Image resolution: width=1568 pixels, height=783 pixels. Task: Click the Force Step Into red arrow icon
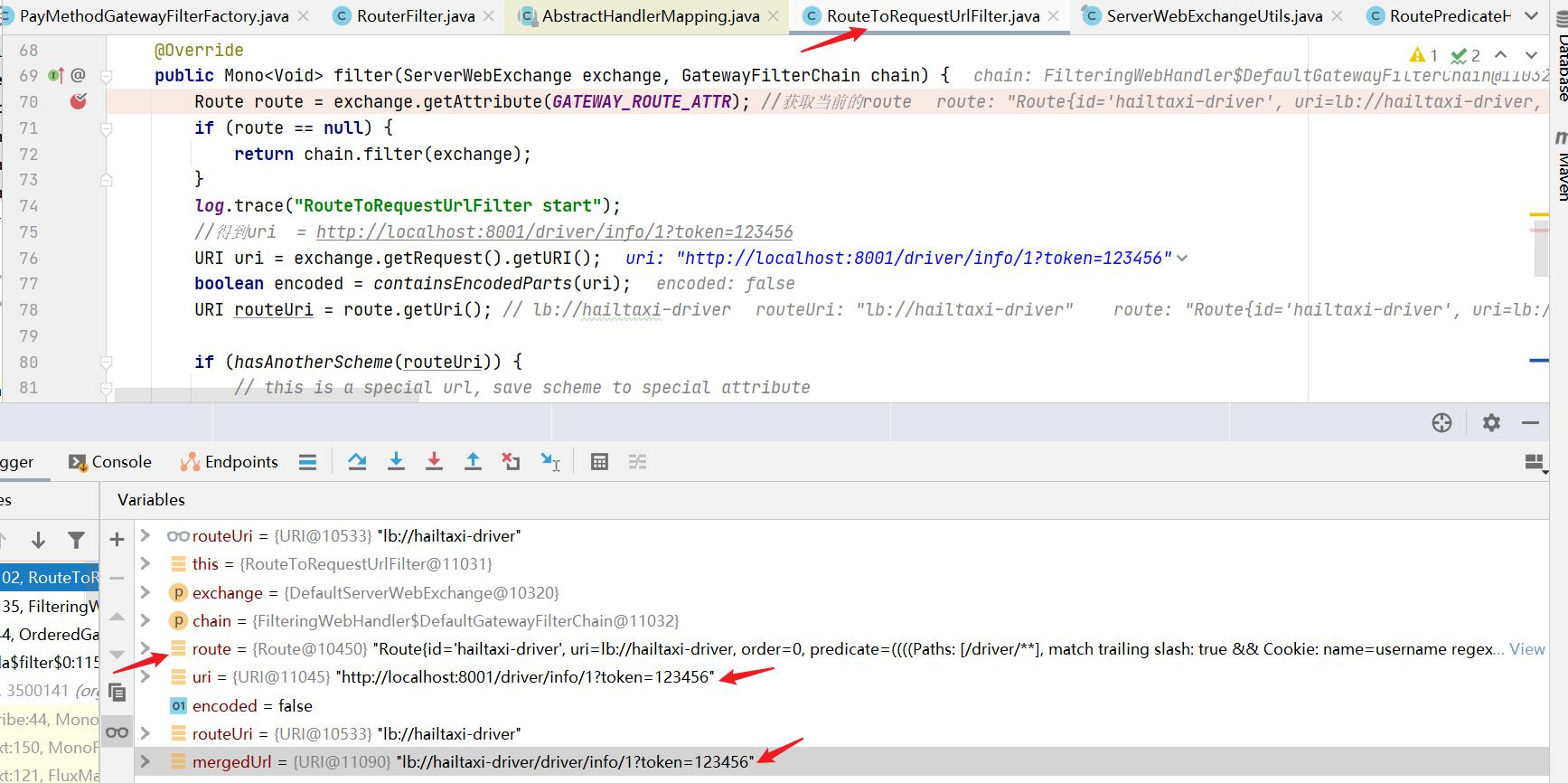[x=434, y=462]
